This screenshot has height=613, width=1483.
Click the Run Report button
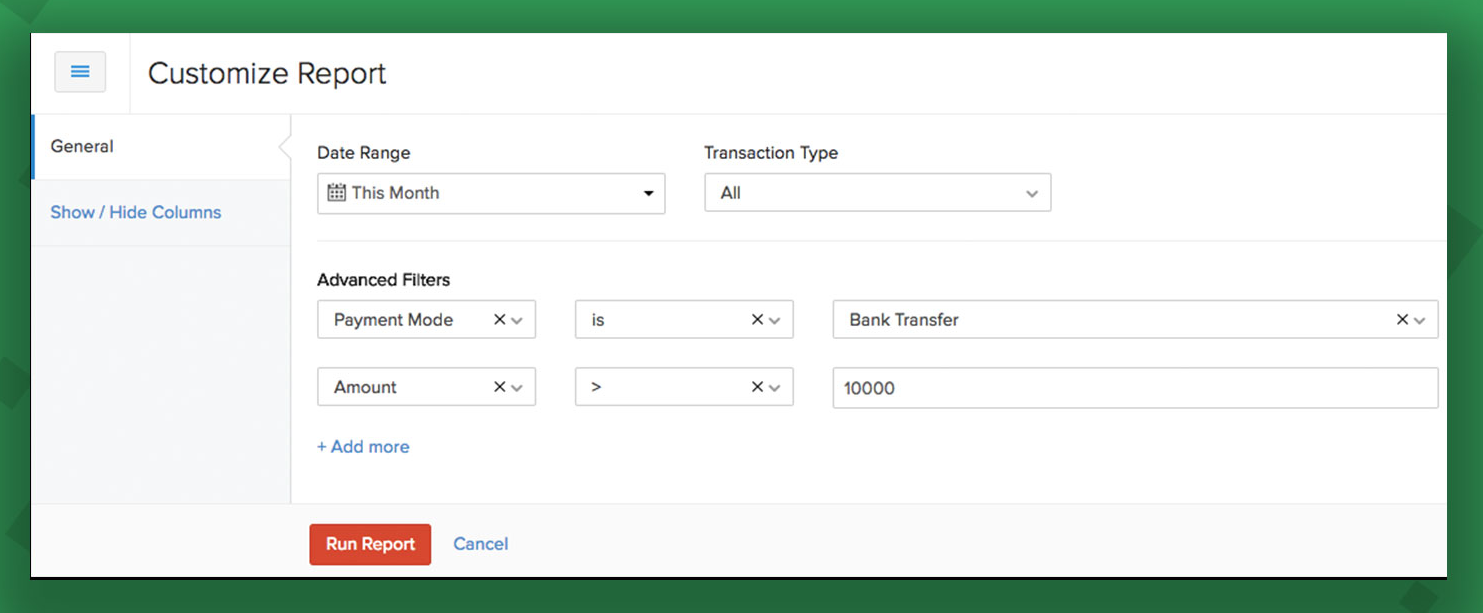point(370,544)
